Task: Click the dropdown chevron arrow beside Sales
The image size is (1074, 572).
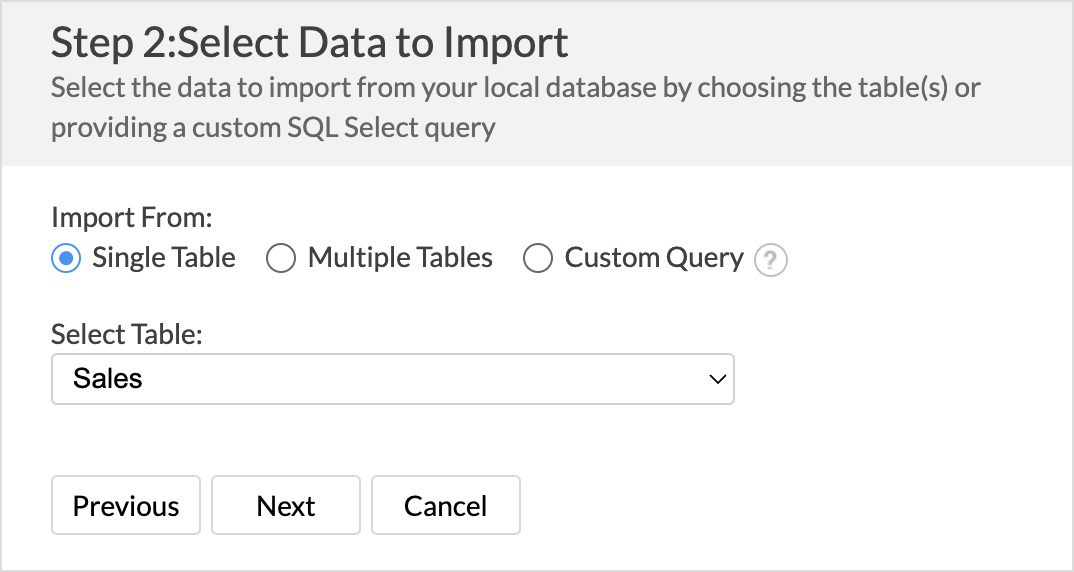Action: tap(717, 379)
